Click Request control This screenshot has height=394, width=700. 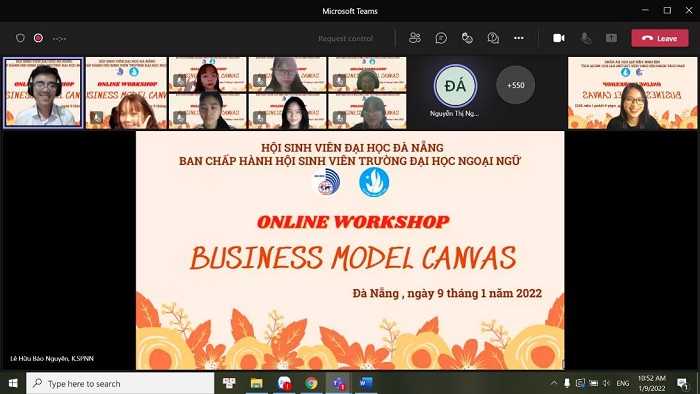coord(346,39)
